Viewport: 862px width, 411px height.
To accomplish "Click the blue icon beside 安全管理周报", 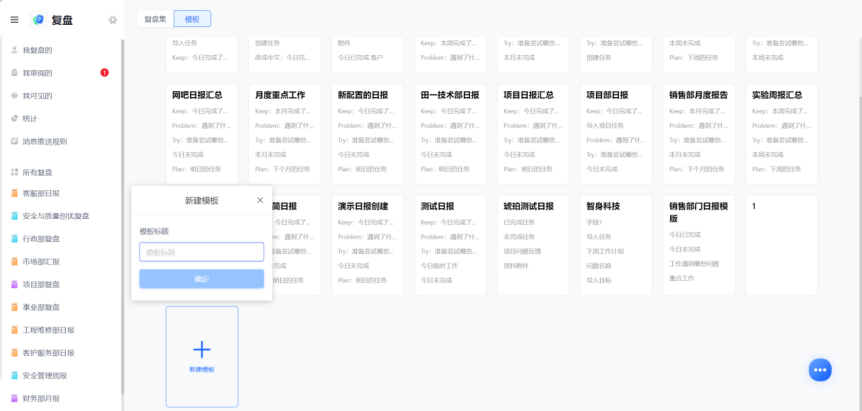I will 14,376.
